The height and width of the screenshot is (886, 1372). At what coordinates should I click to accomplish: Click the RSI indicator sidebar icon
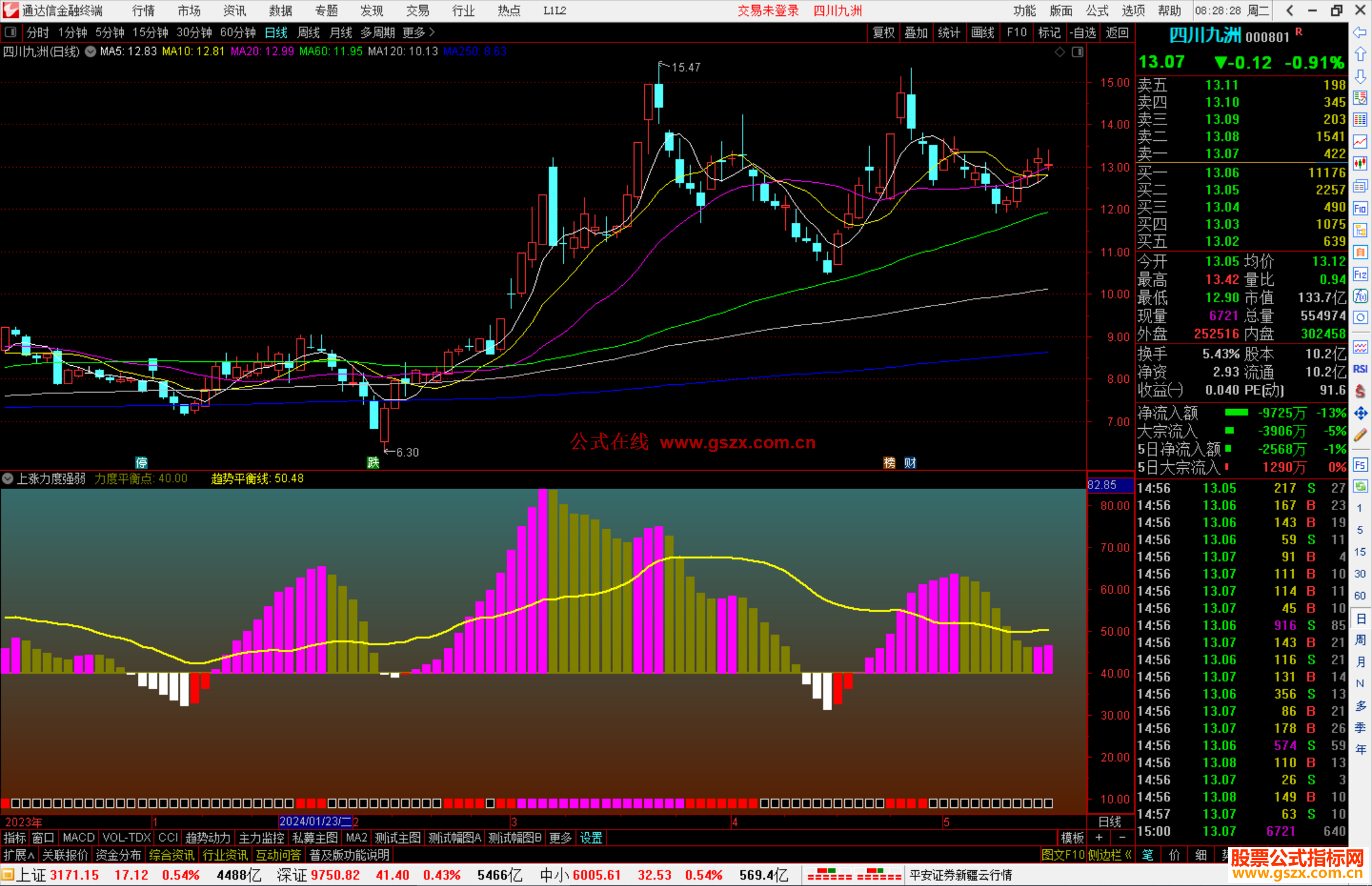[x=1360, y=369]
